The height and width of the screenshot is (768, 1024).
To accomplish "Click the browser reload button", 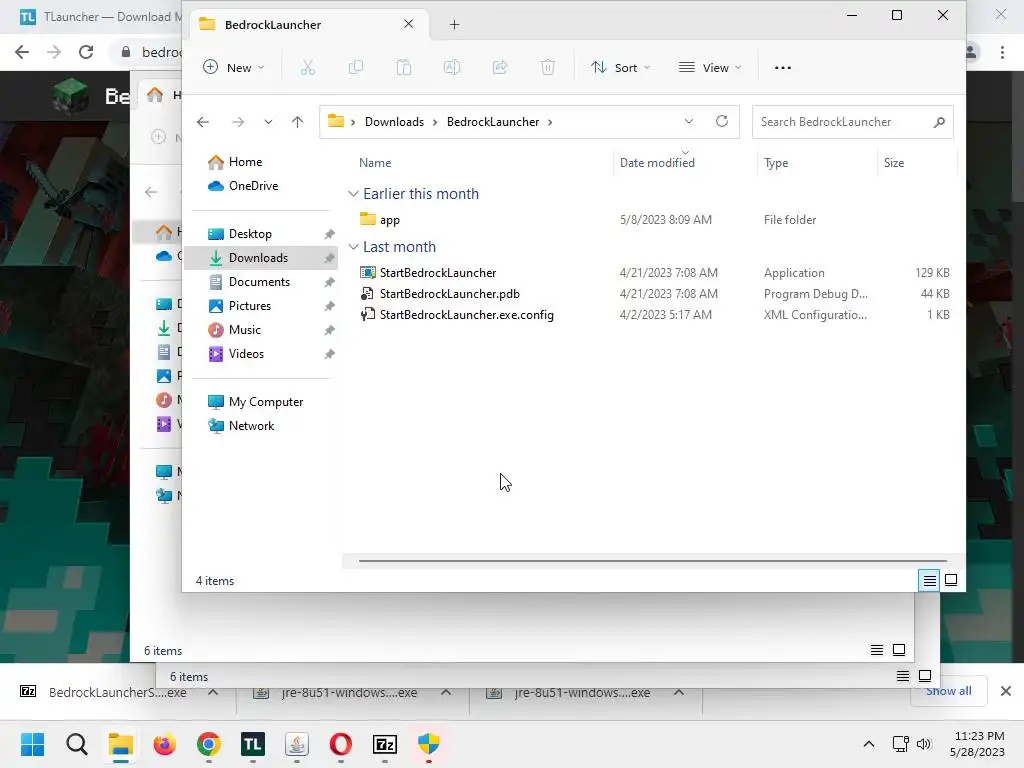I will (x=86, y=52).
